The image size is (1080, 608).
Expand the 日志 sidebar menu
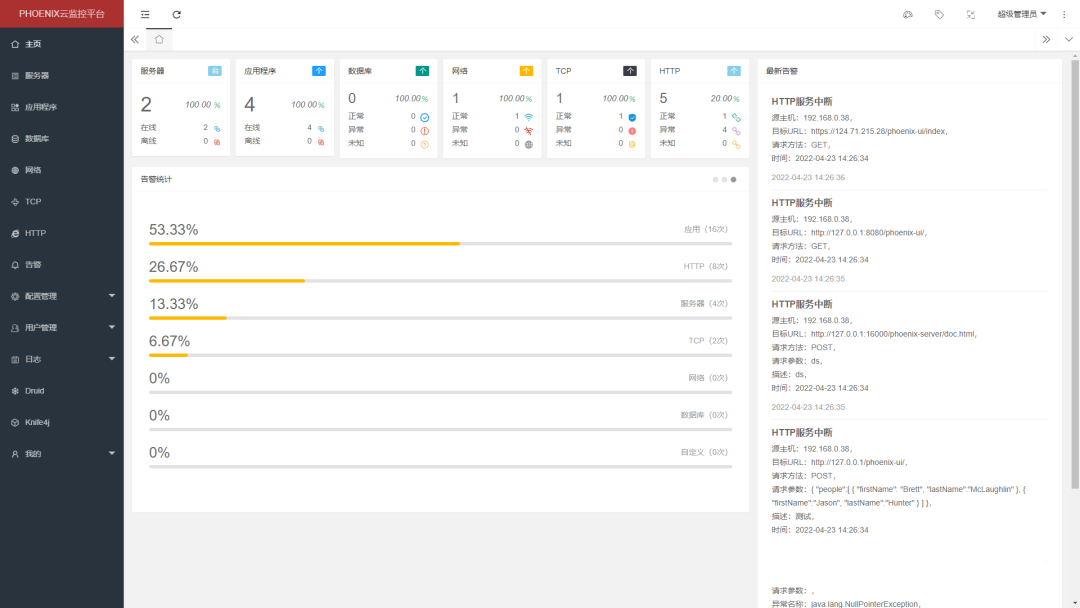(61, 359)
